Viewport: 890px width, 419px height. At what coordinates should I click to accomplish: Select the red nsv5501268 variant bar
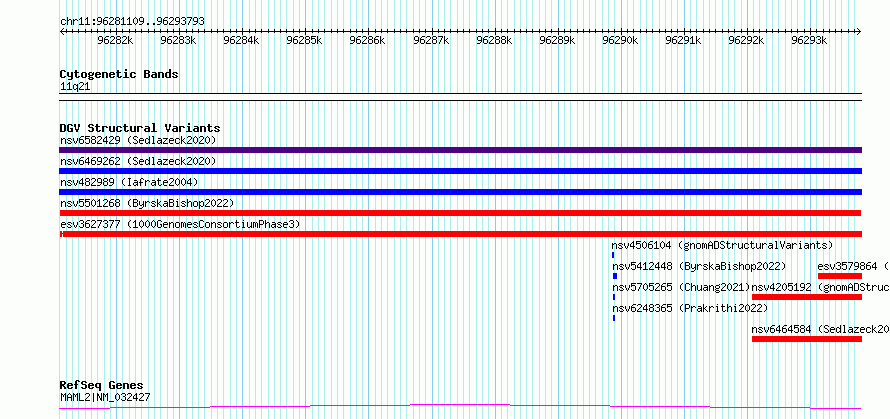coord(460,213)
